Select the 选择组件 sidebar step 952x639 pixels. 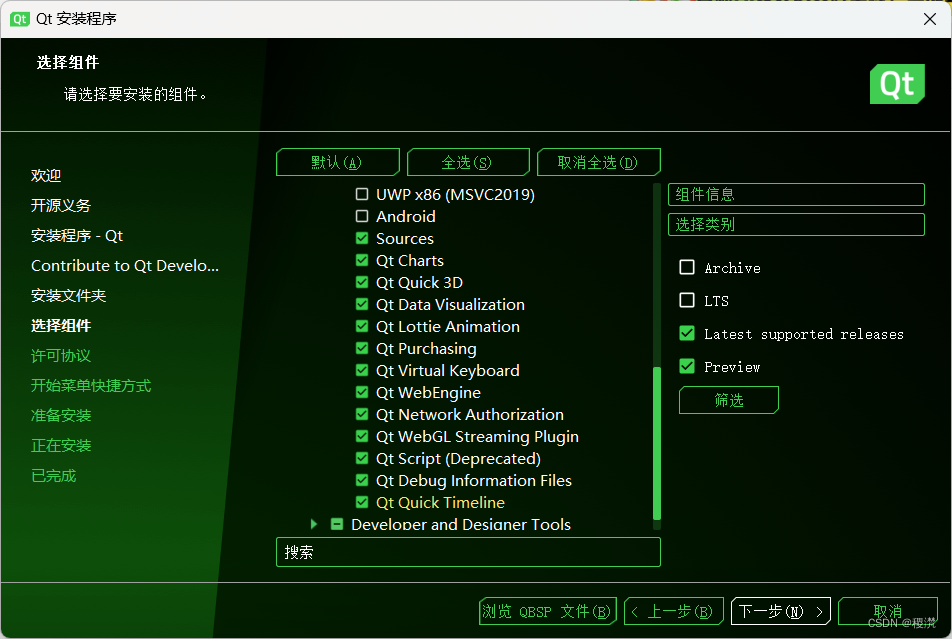tap(61, 326)
